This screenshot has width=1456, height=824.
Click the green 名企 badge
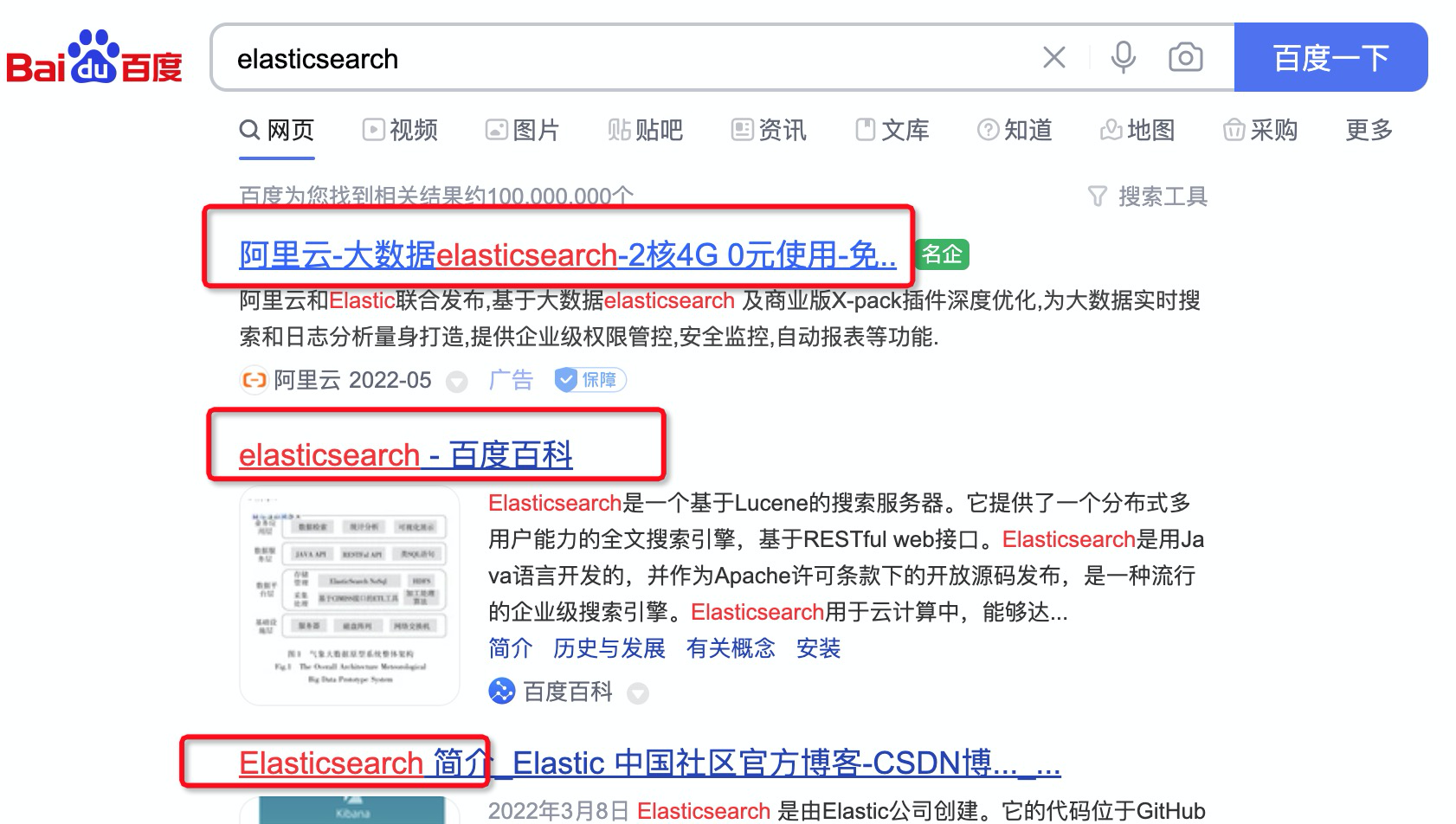pos(942,254)
